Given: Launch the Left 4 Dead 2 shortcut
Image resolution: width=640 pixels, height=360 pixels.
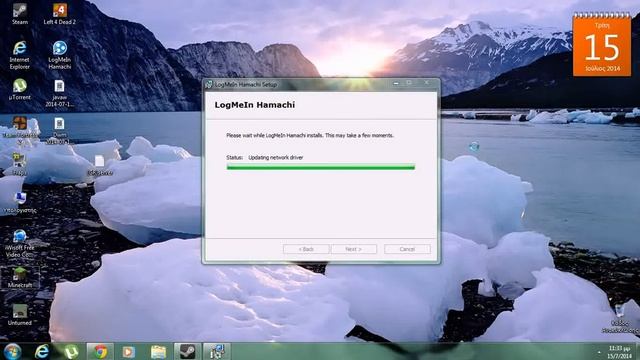Looking at the screenshot, I should [60, 14].
